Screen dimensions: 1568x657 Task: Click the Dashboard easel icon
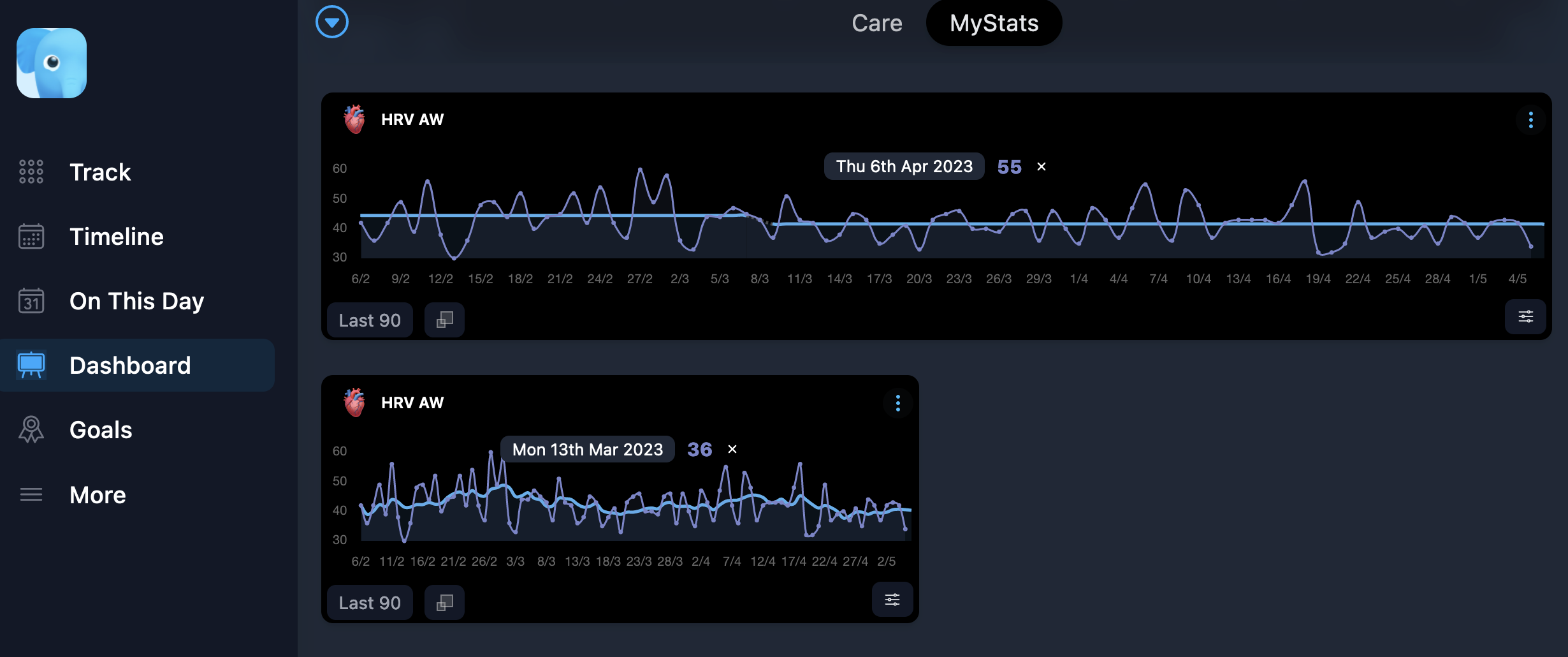[x=31, y=365]
